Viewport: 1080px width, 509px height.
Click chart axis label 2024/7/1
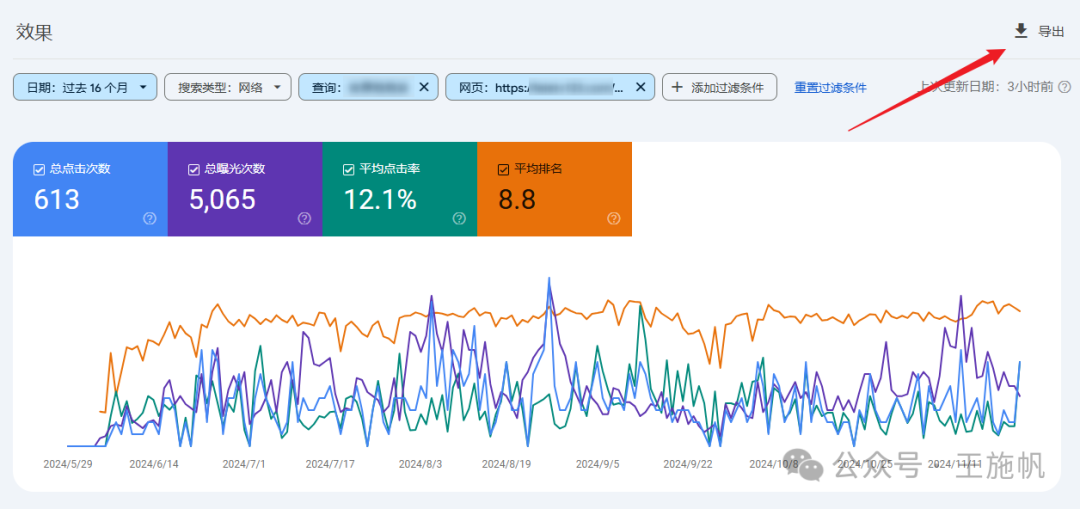click(x=243, y=464)
